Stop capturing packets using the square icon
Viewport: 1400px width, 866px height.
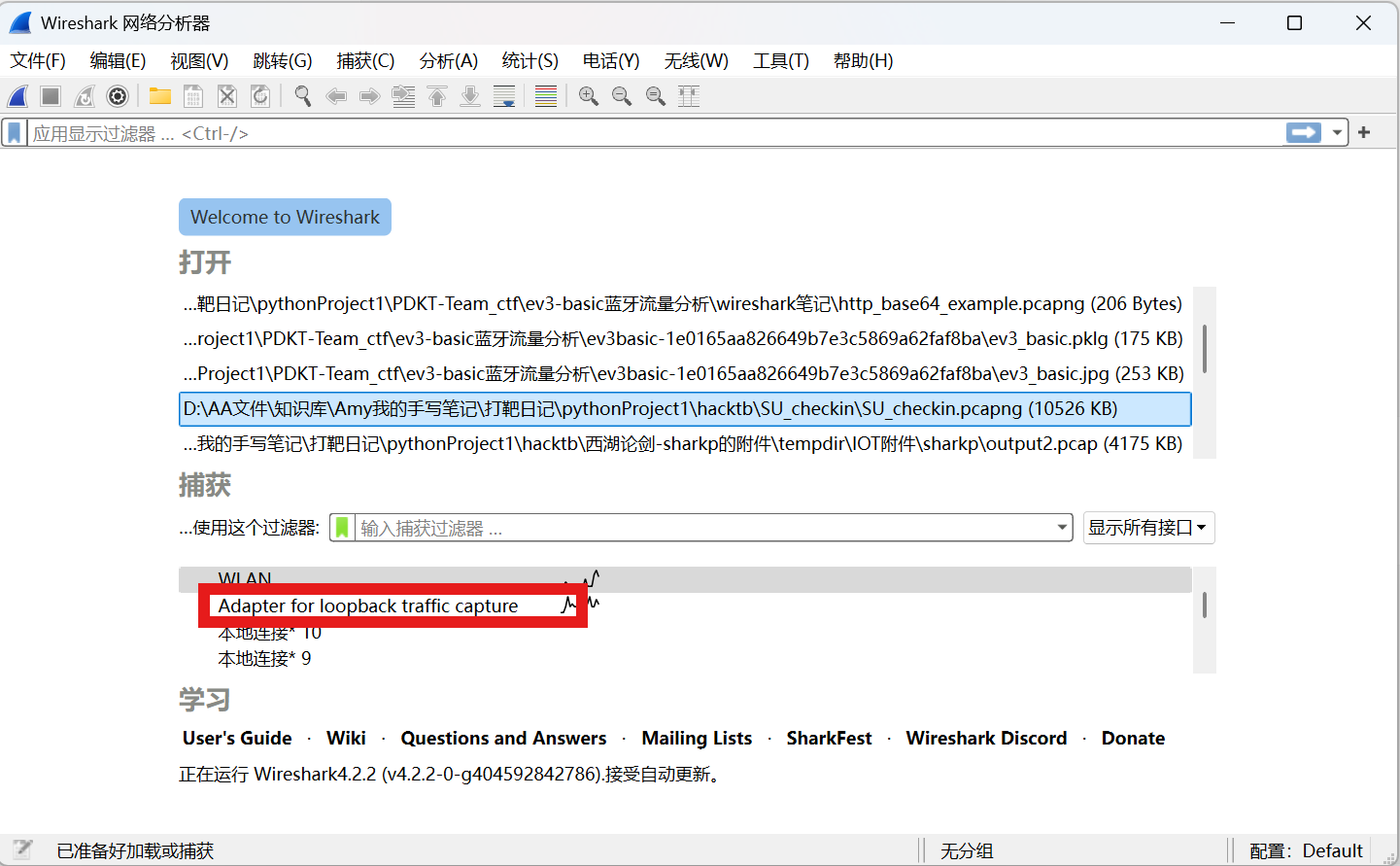(51, 96)
